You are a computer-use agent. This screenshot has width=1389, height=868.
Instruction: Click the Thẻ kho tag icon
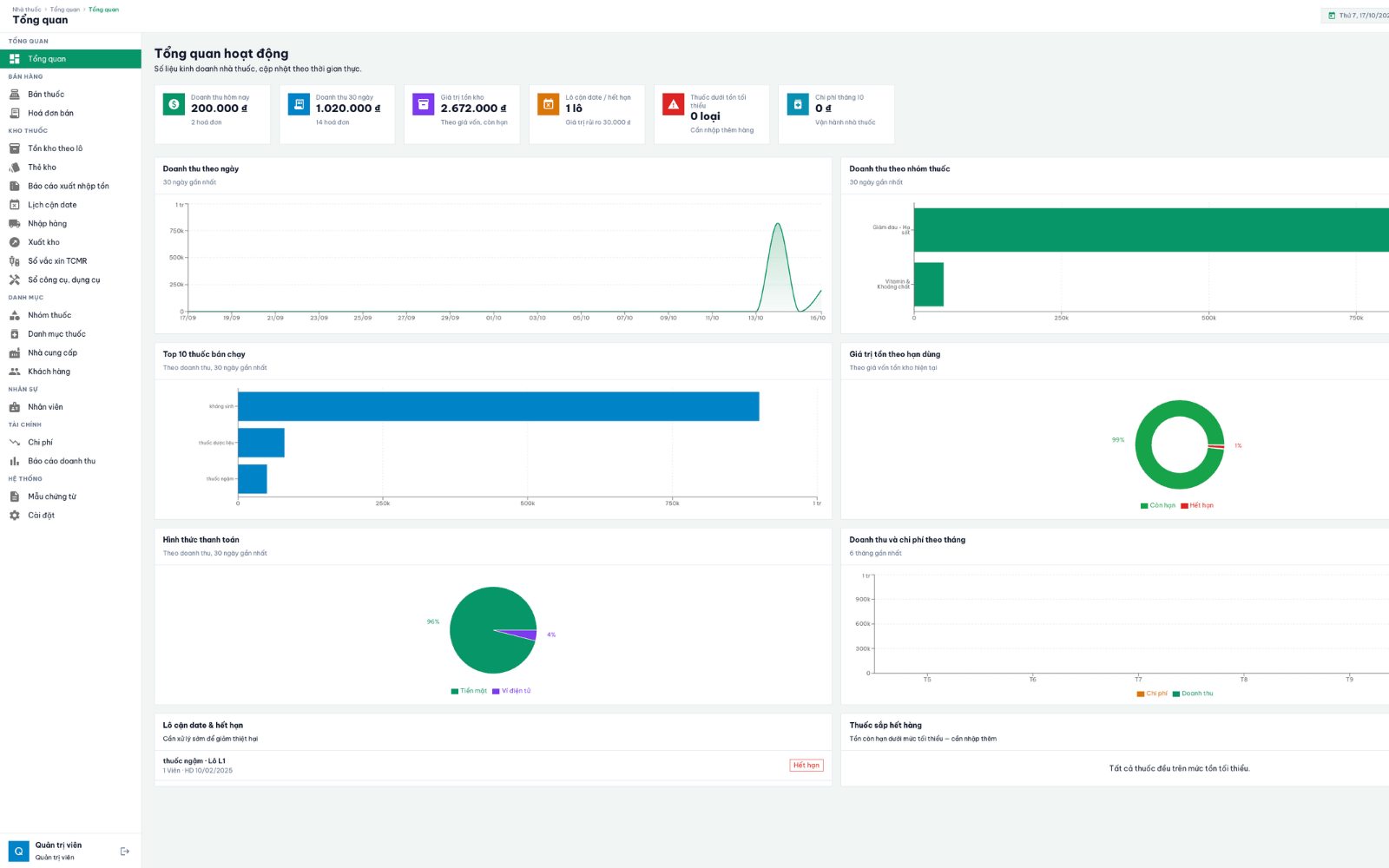click(14, 168)
